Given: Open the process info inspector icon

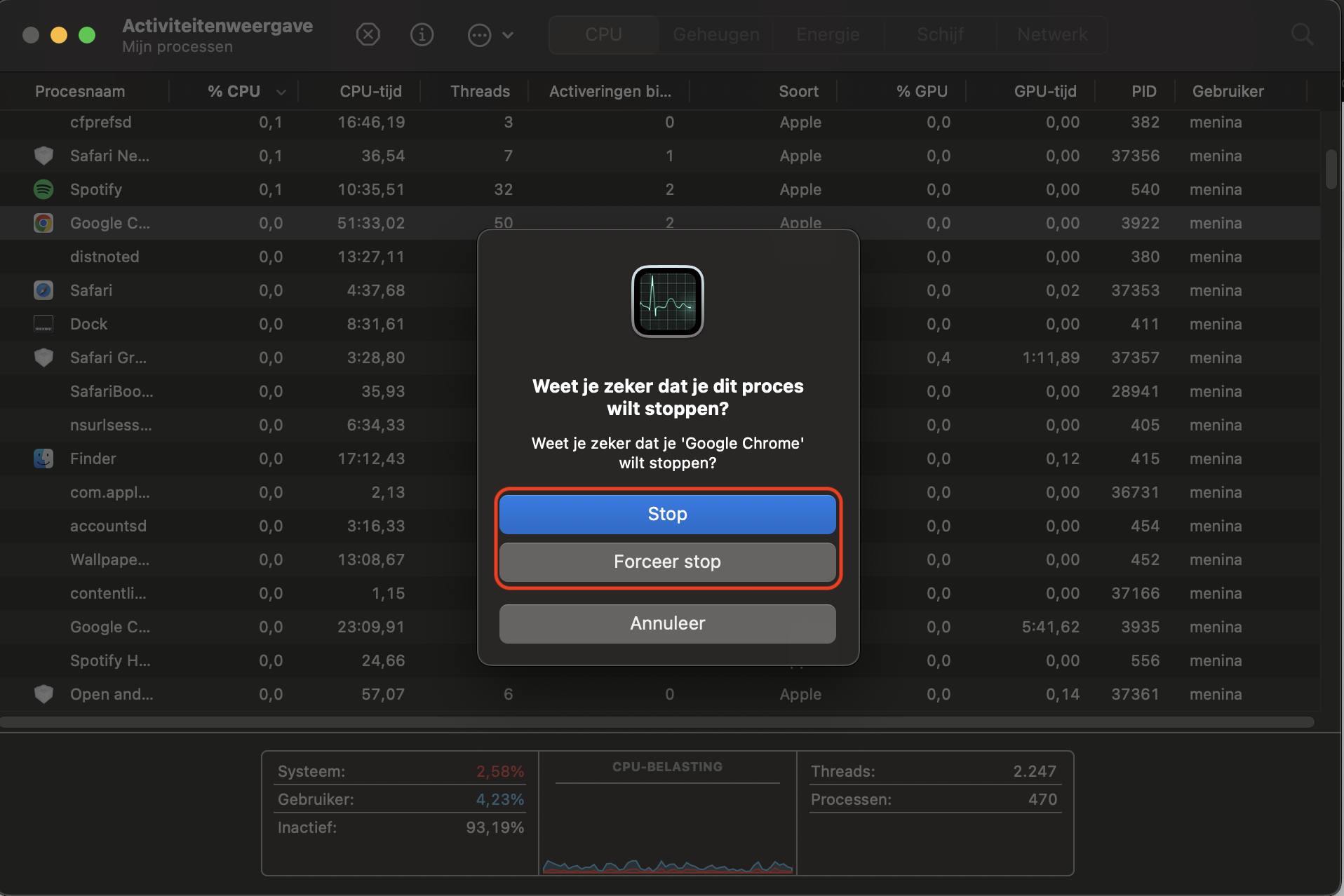Looking at the screenshot, I should 422,34.
